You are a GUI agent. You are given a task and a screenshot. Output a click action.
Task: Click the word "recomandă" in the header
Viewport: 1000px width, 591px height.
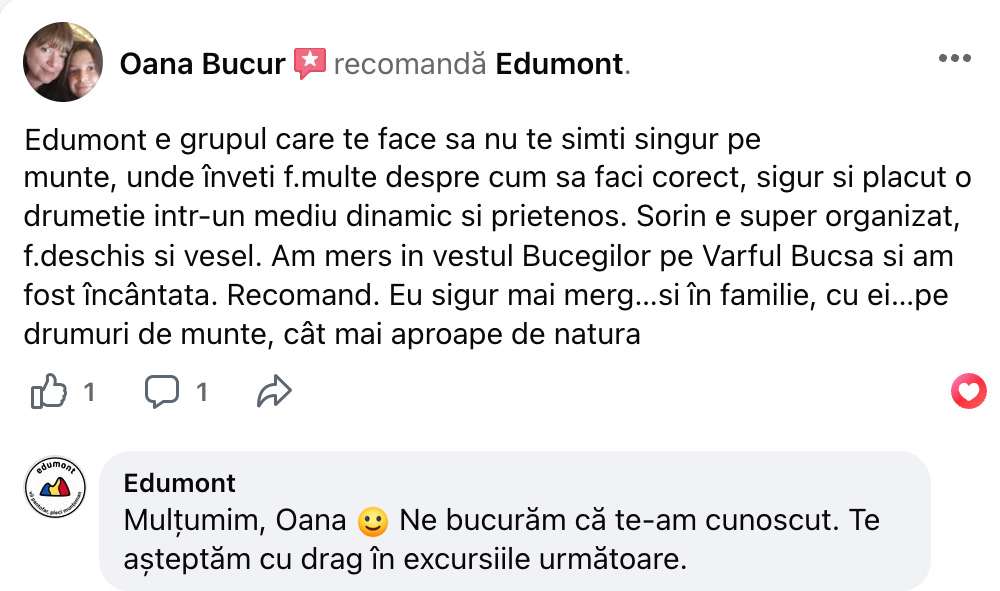(x=410, y=65)
